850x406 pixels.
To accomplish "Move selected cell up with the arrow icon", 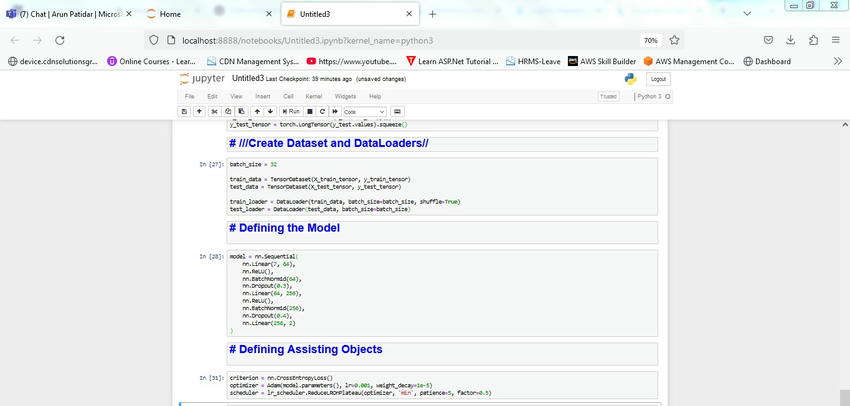I will [x=257, y=111].
